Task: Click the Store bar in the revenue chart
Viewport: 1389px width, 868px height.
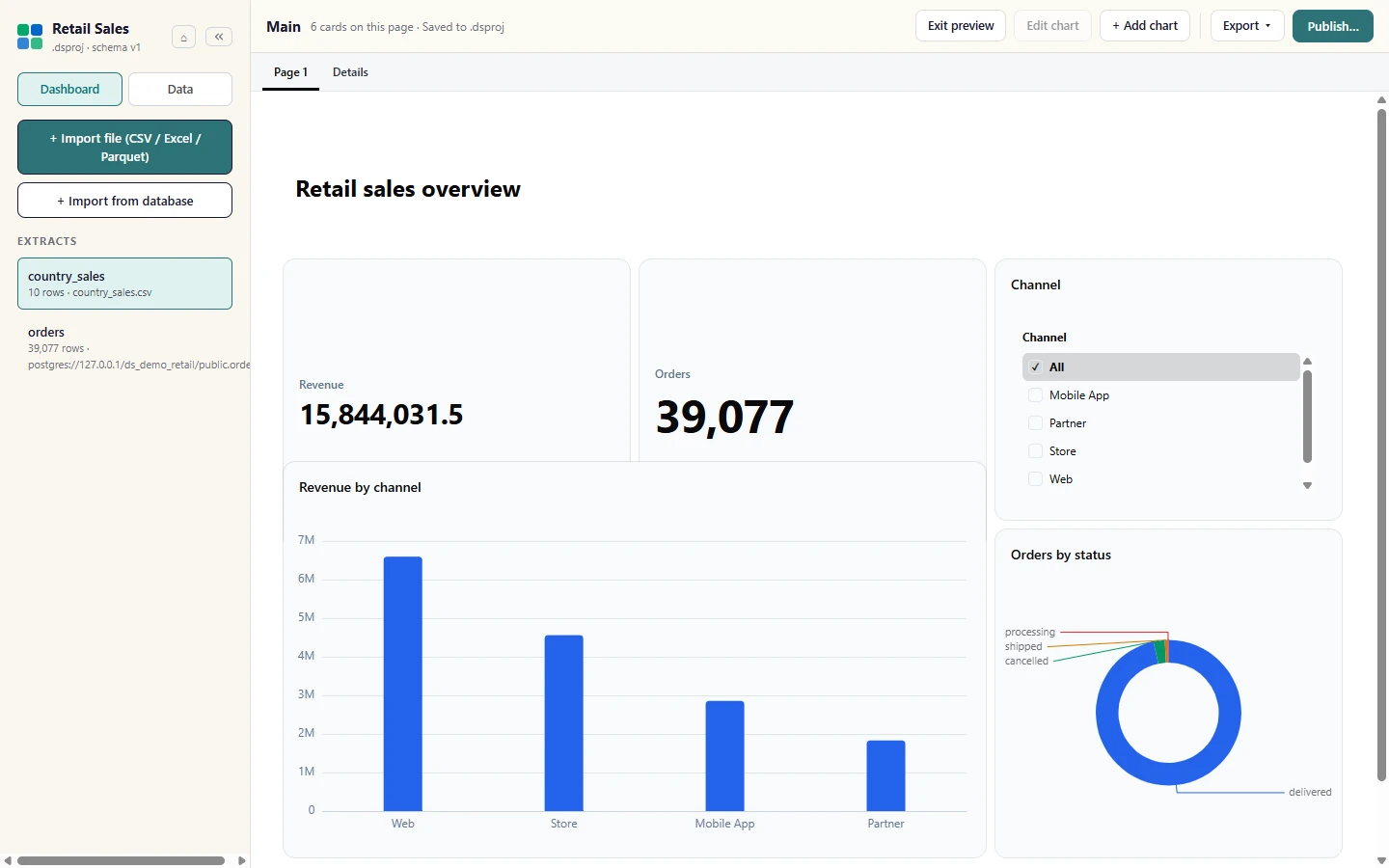Action: click(564, 723)
